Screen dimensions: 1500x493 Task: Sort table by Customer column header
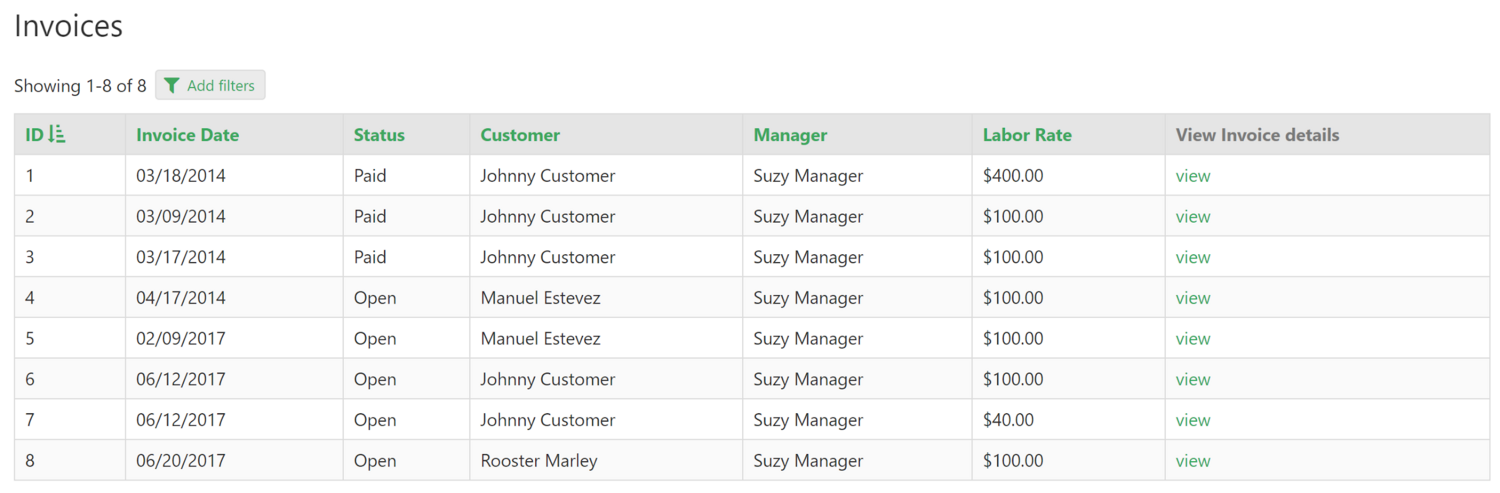[520, 135]
